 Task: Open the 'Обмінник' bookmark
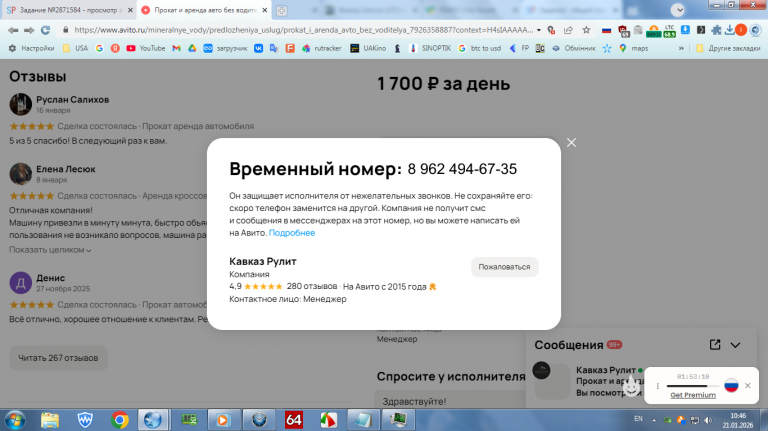573,48
